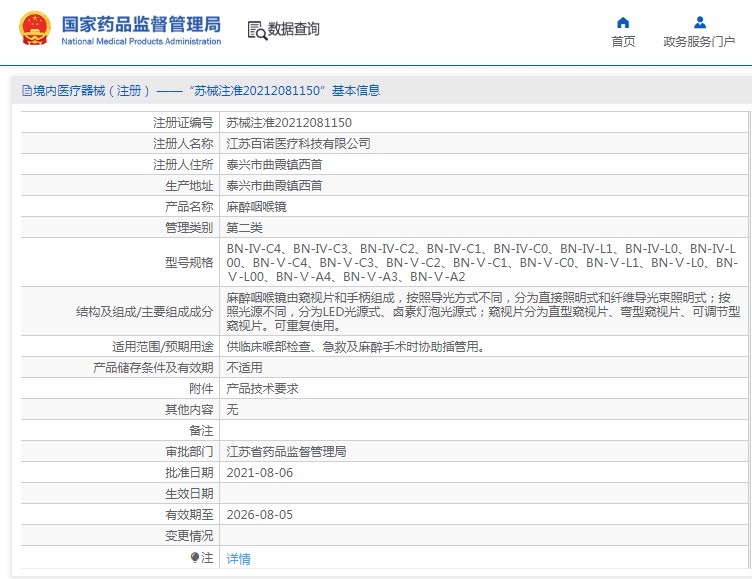Click the data query magnifier icon
Screen dimensions: 752x579
pyautogui.click(x=257, y=30)
